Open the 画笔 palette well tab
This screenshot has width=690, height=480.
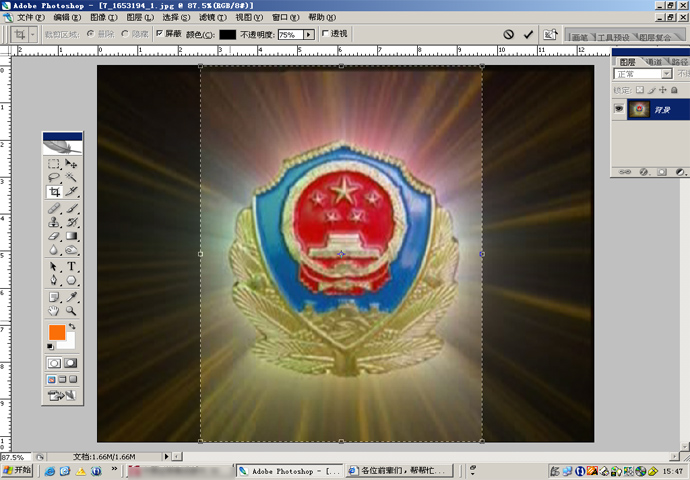580,37
